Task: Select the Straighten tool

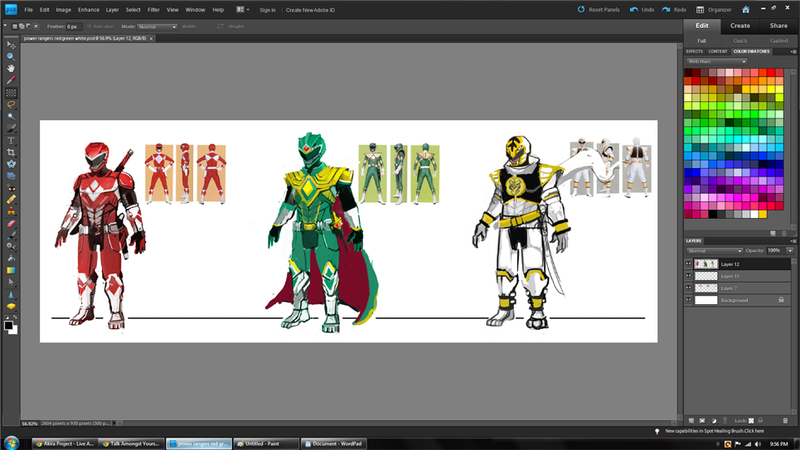Action: point(11,176)
